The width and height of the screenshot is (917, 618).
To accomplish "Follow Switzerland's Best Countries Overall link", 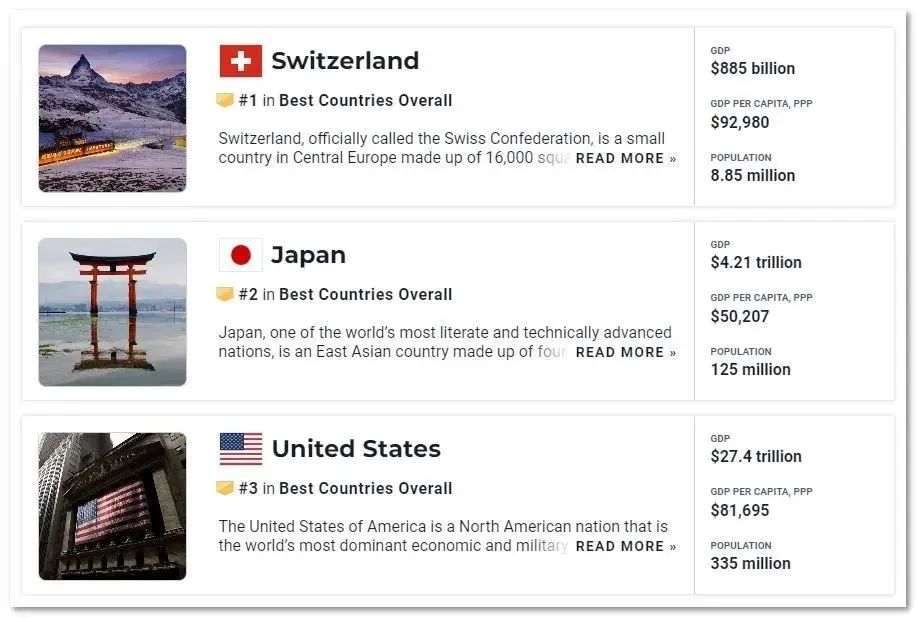I will click(366, 101).
